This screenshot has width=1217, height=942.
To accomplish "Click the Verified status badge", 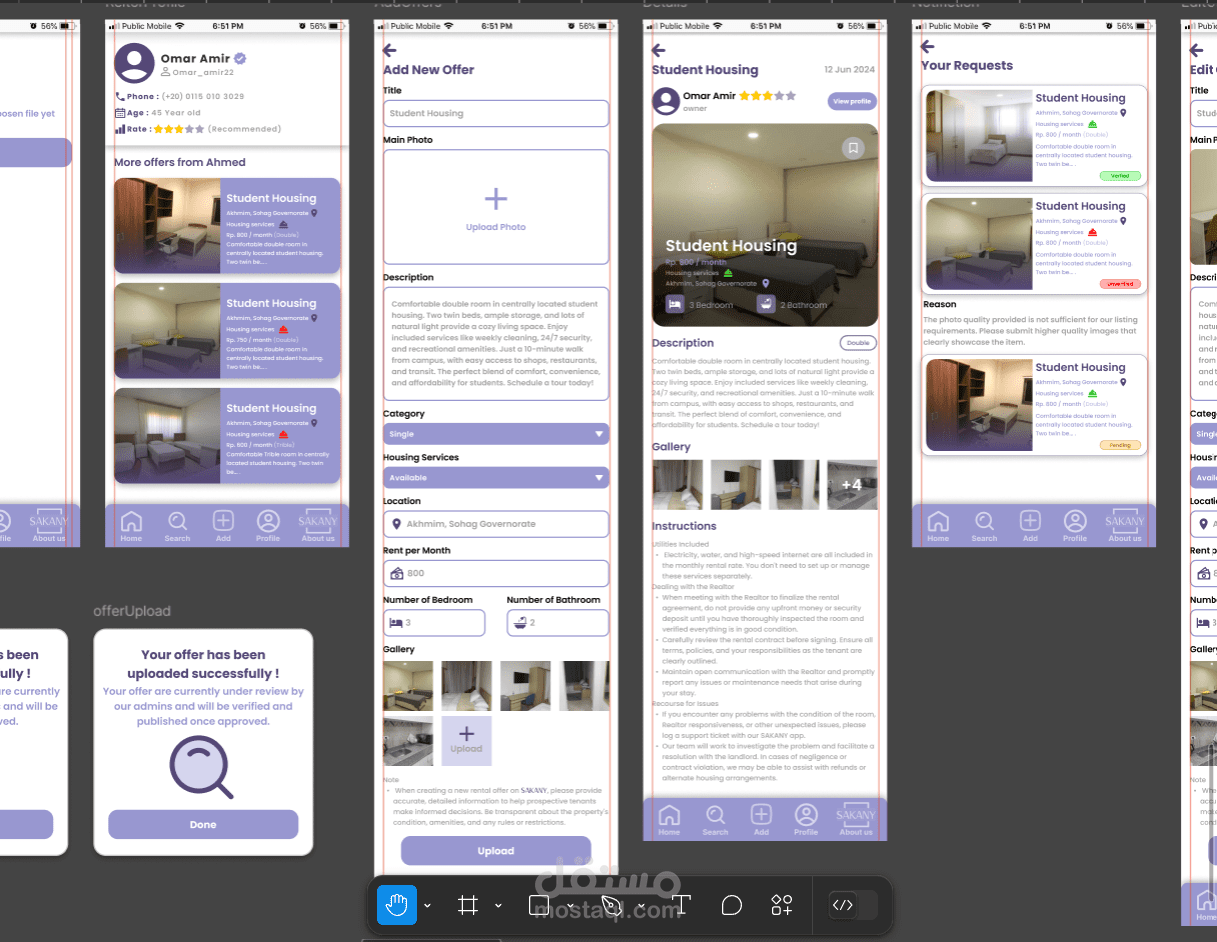I will (x=1120, y=176).
